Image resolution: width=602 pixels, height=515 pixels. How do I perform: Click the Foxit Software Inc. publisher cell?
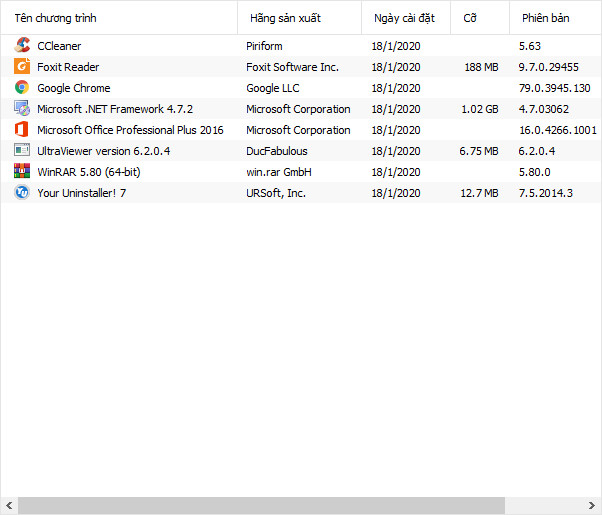point(292,67)
